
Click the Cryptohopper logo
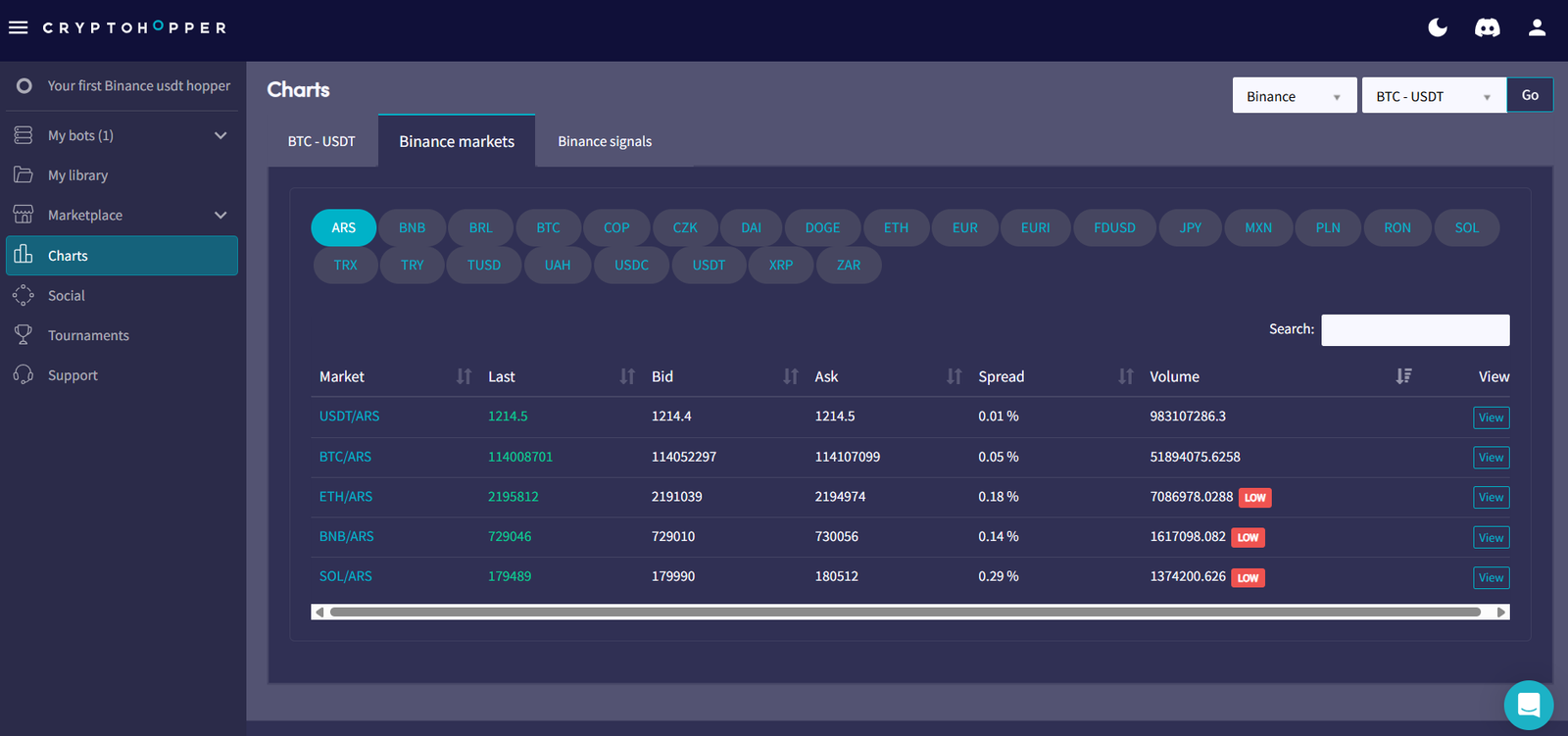point(134,27)
